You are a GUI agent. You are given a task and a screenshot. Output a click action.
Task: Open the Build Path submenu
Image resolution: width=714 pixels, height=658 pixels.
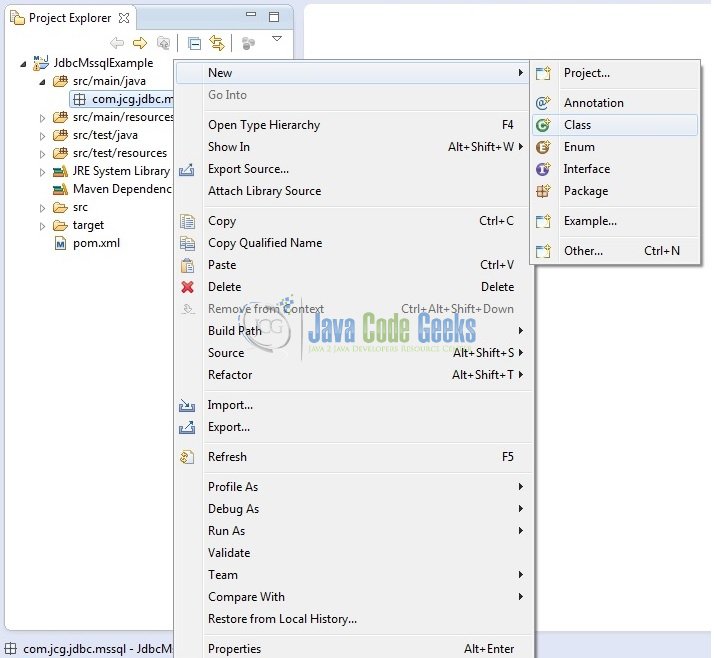(x=353, y=331)
